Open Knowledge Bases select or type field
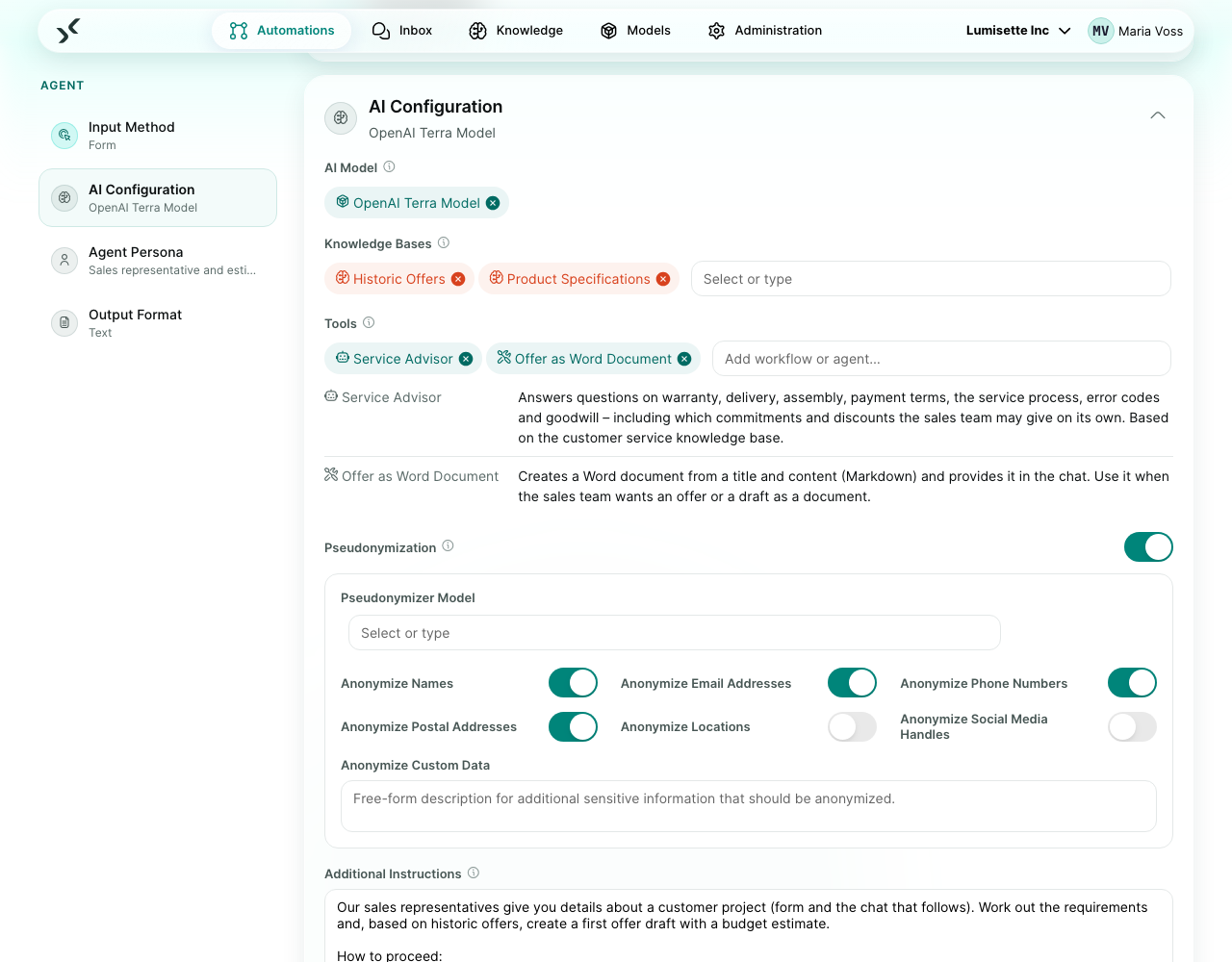 pyautogui.click(x=931, y=279)
